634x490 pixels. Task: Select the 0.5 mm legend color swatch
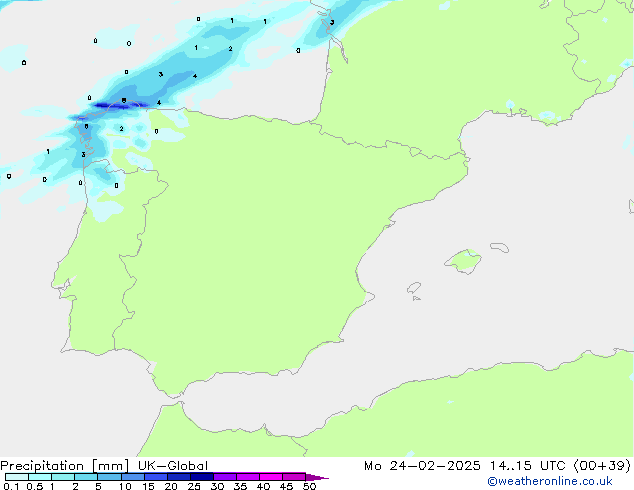coord(40,477)
